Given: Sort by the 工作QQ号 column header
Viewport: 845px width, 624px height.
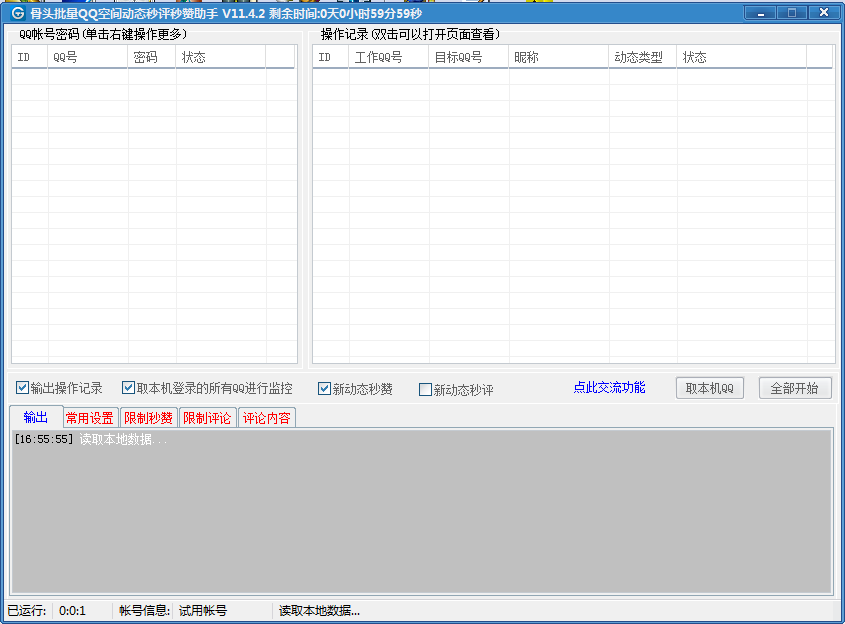Looking at the screenshot, I should 389,57.
